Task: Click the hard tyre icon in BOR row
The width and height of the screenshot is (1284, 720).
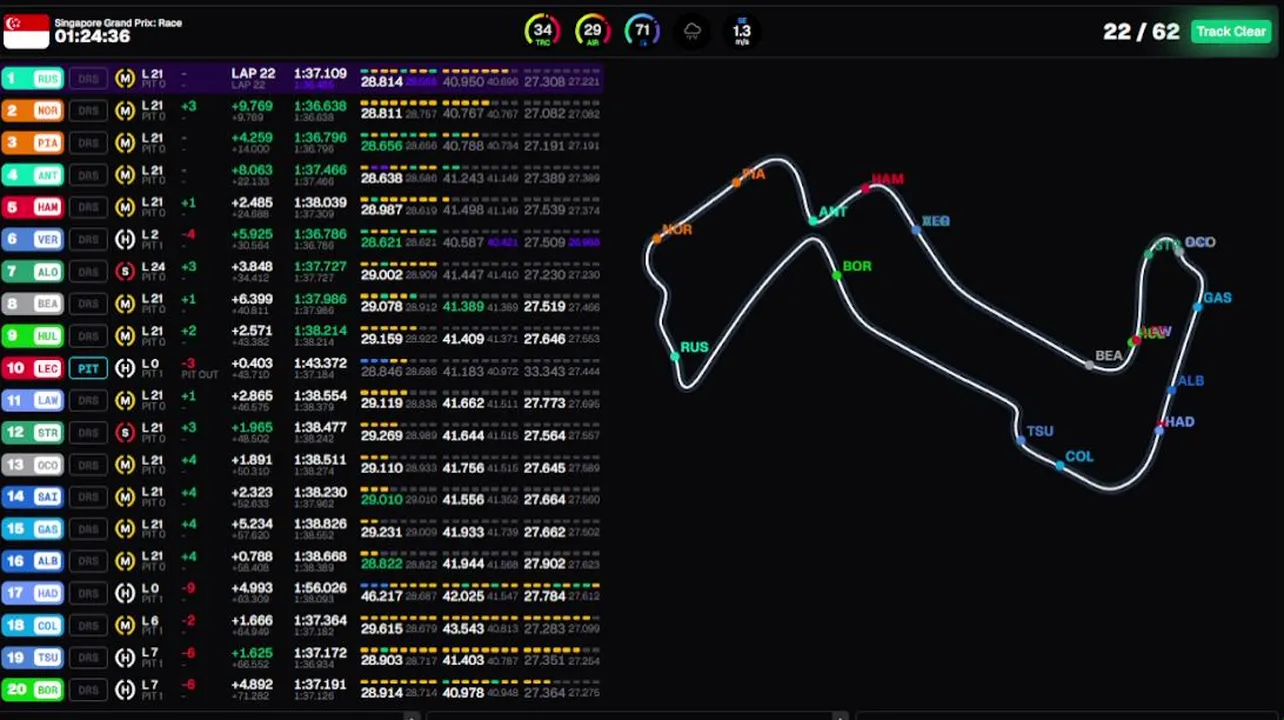Action: pyautogui.click(x=125, y=689)
